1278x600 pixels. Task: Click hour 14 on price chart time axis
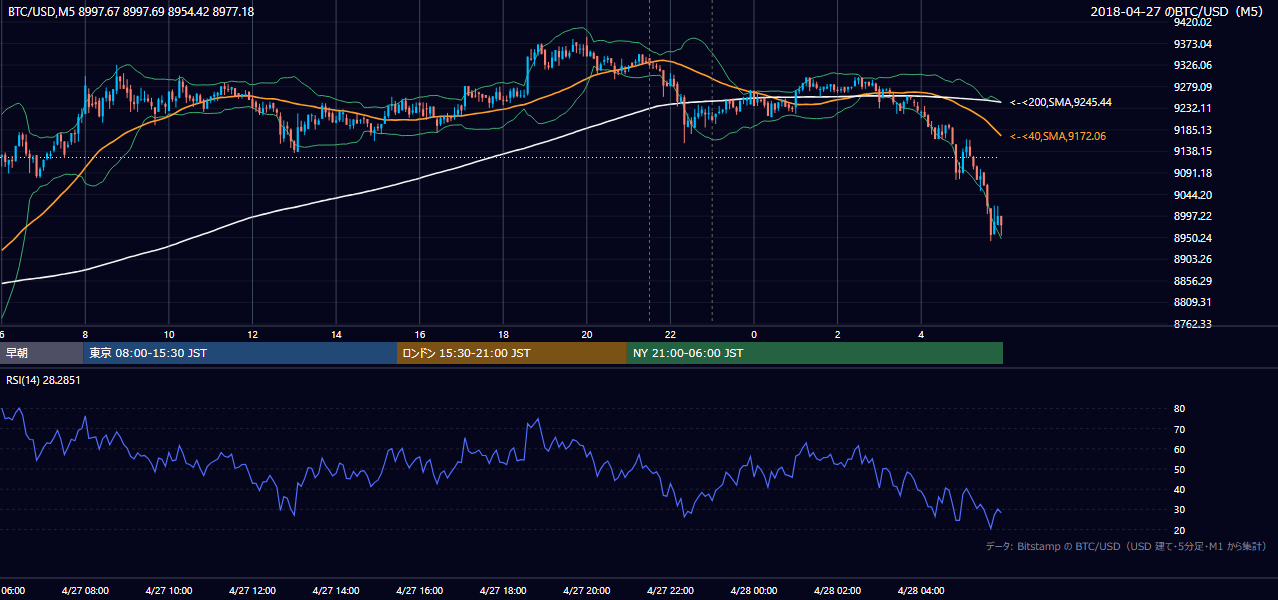[336, 334]
